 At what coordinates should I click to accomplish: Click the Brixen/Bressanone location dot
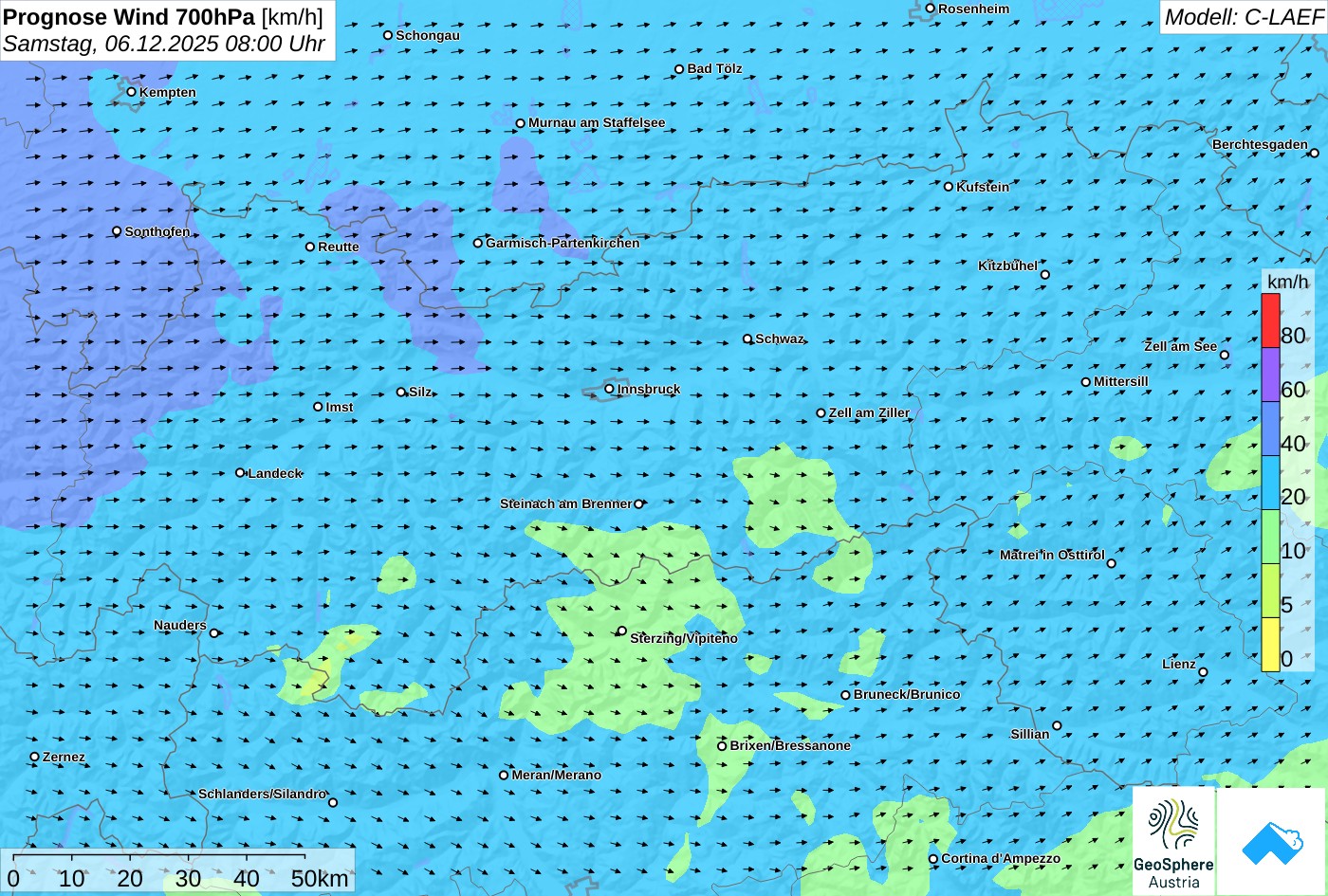tap(722, 746)
